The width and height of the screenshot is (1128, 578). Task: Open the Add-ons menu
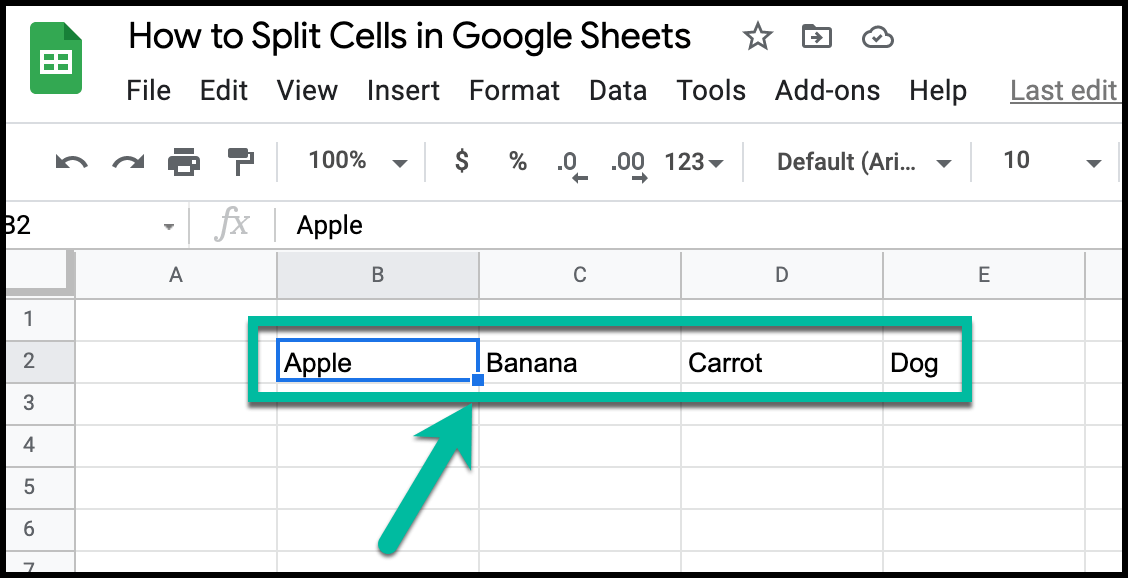827,90
